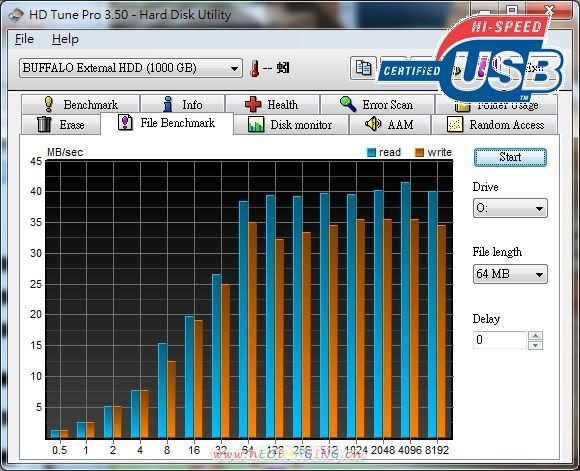Switch to the Benchmark tab
Viewport: 580px width, 471px height.
point(81,105)
